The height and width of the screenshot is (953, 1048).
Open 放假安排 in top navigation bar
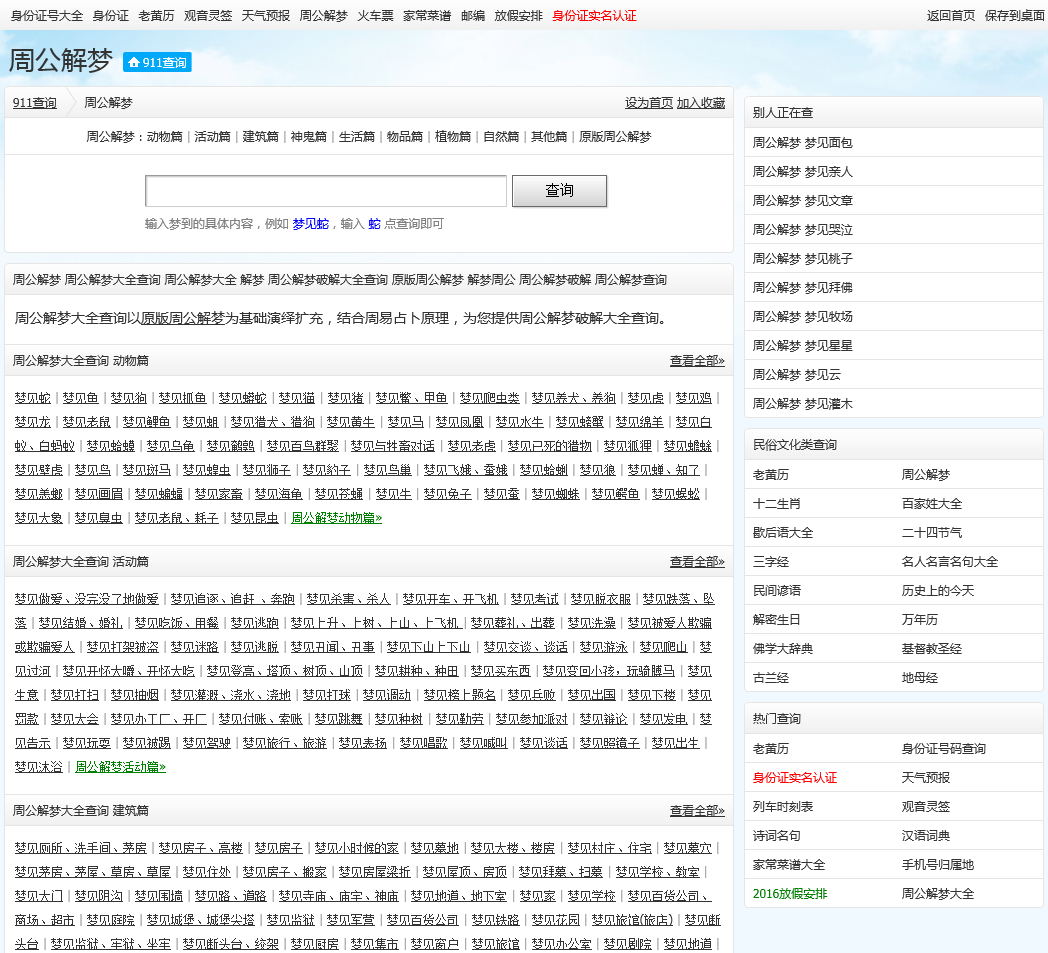(x=519, y=15)
